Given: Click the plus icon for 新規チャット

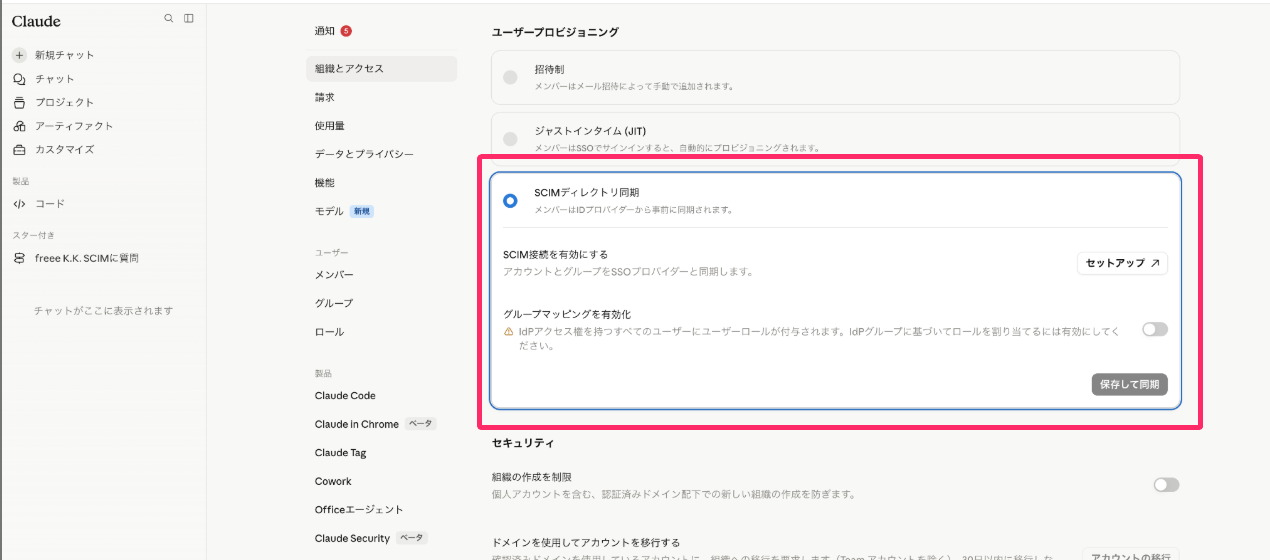Looking at the screenshot, I should tap(19, 55).
